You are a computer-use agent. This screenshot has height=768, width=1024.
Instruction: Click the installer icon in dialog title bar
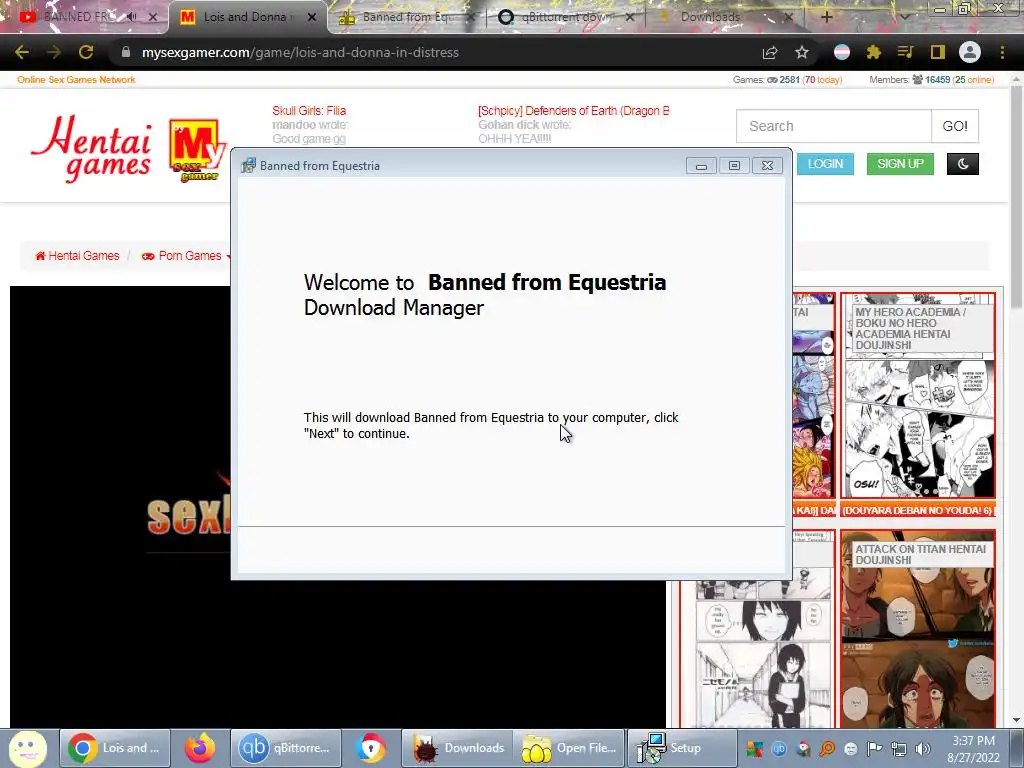pyautogui.click(x=248, y=166)
